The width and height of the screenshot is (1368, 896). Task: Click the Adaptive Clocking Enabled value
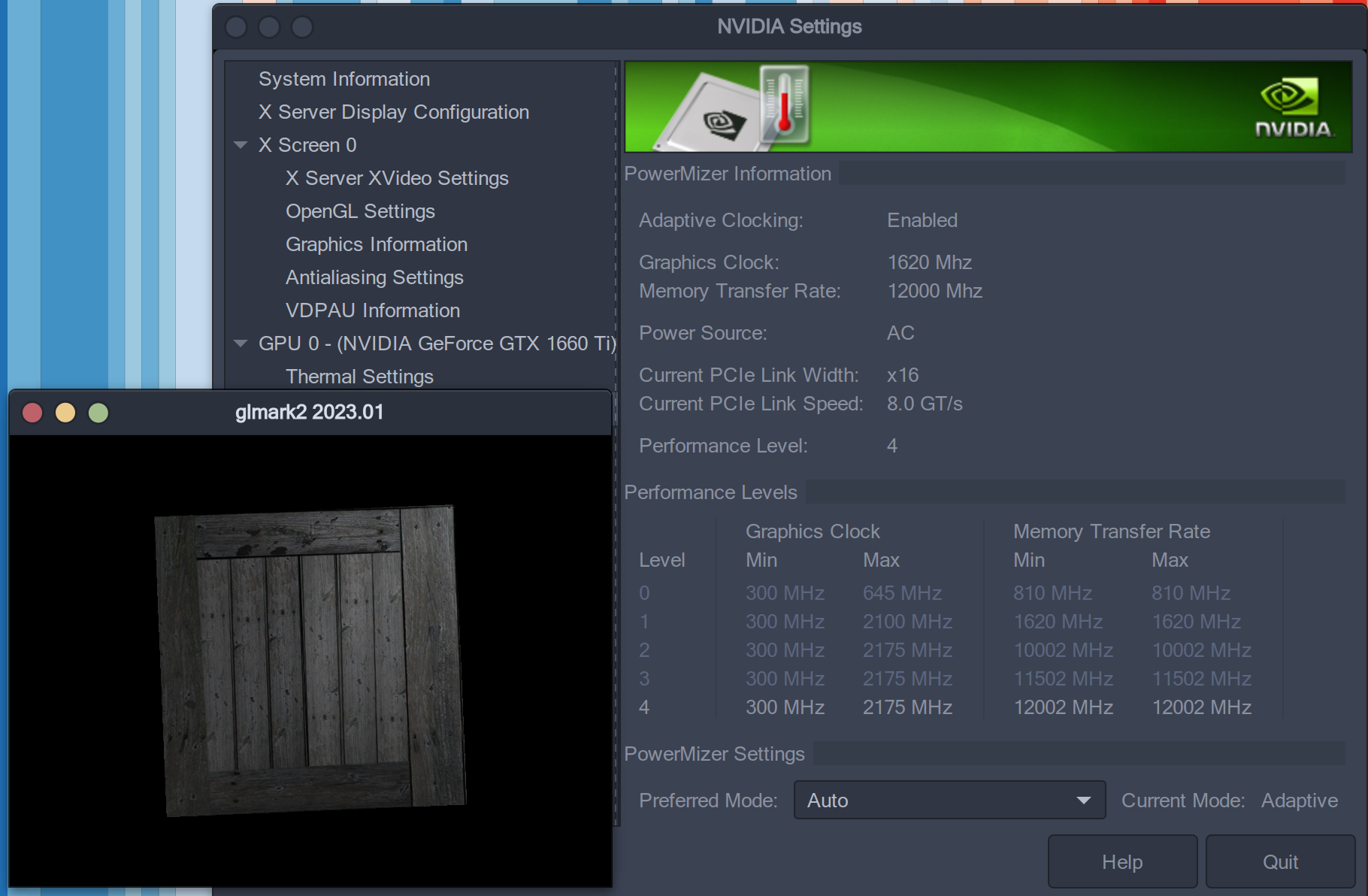(x=922, y=220)
